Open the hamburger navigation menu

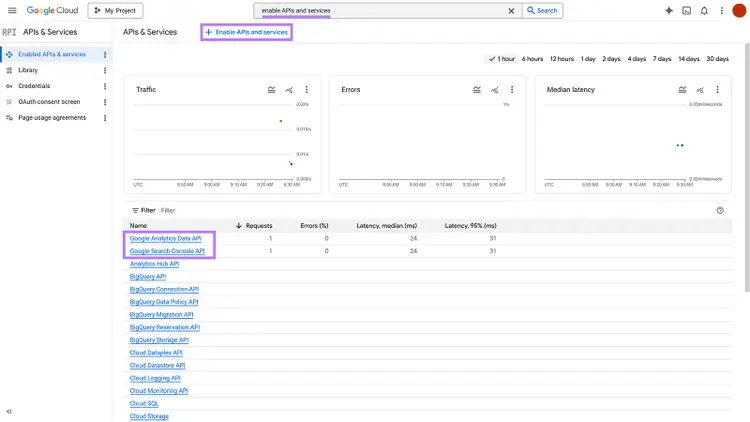pyautogui.click(x=12, y=10)
